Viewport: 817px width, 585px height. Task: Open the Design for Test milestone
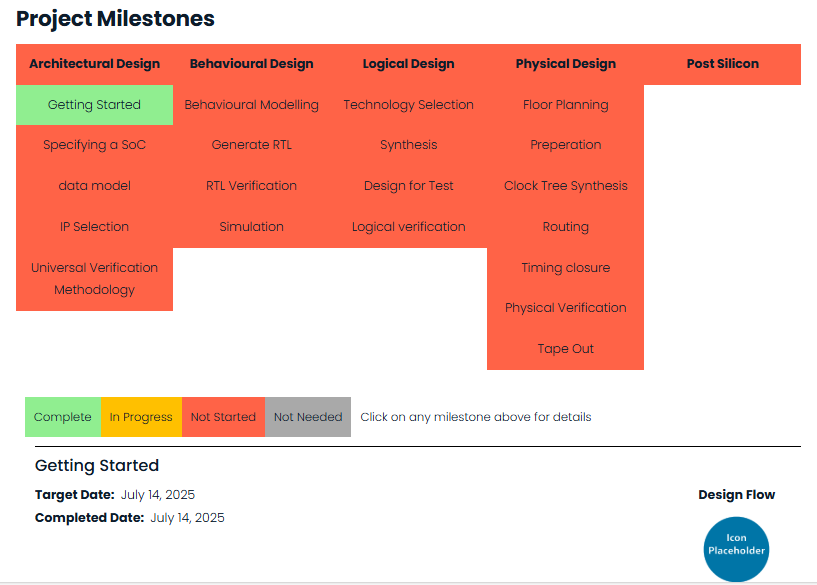[x=408, y=185]
